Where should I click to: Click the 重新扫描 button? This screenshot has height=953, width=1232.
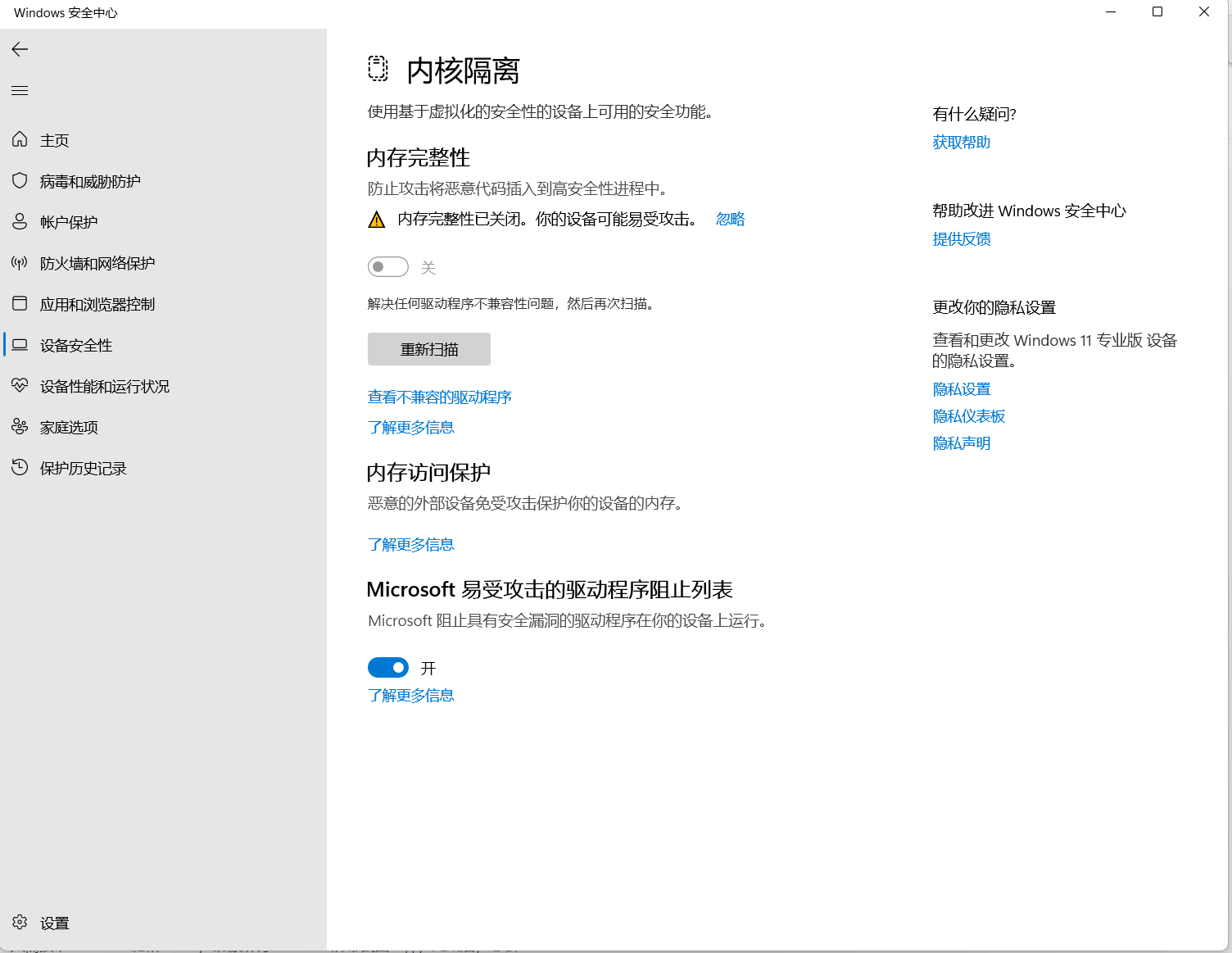pyautogui.click(x=428, y=349)
